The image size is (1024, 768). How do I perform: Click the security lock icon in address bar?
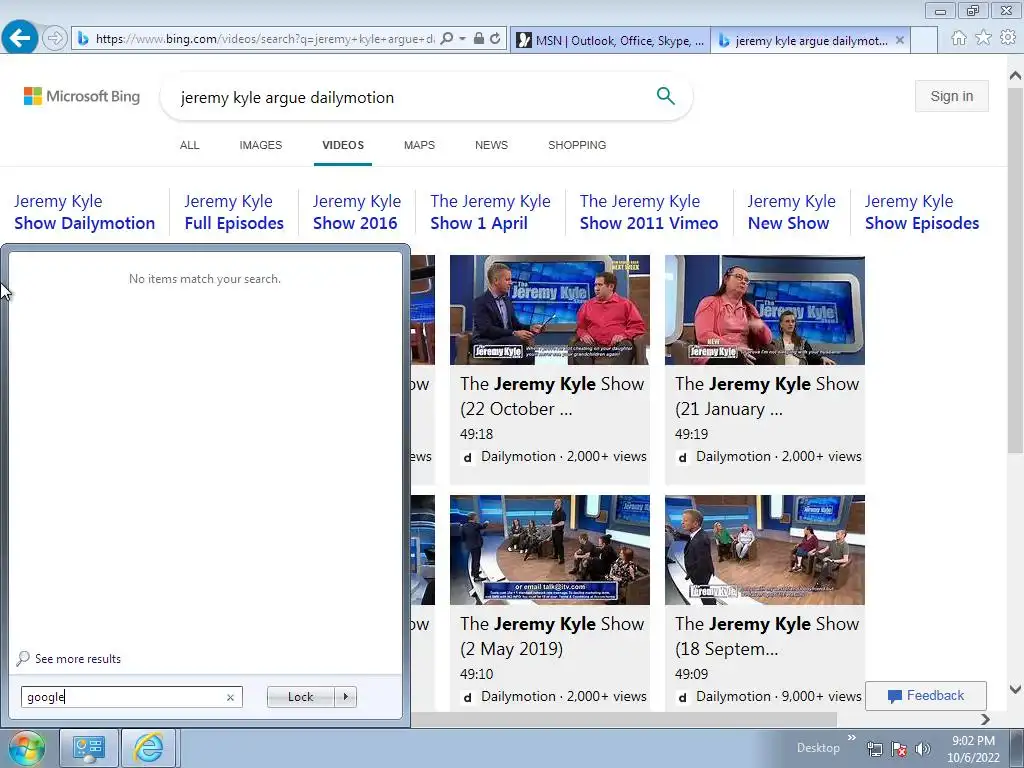tap(479, 39)
